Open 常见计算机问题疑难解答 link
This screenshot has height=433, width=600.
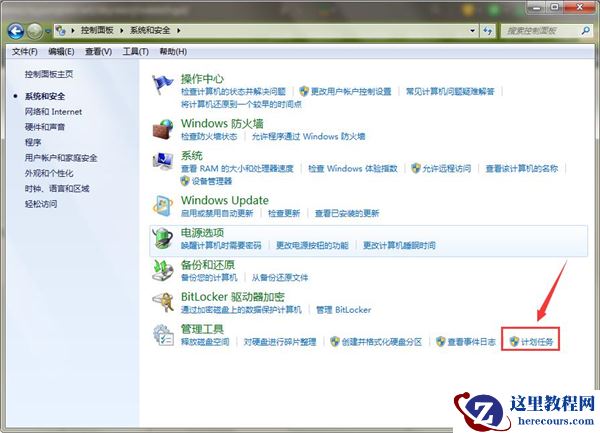450,91
